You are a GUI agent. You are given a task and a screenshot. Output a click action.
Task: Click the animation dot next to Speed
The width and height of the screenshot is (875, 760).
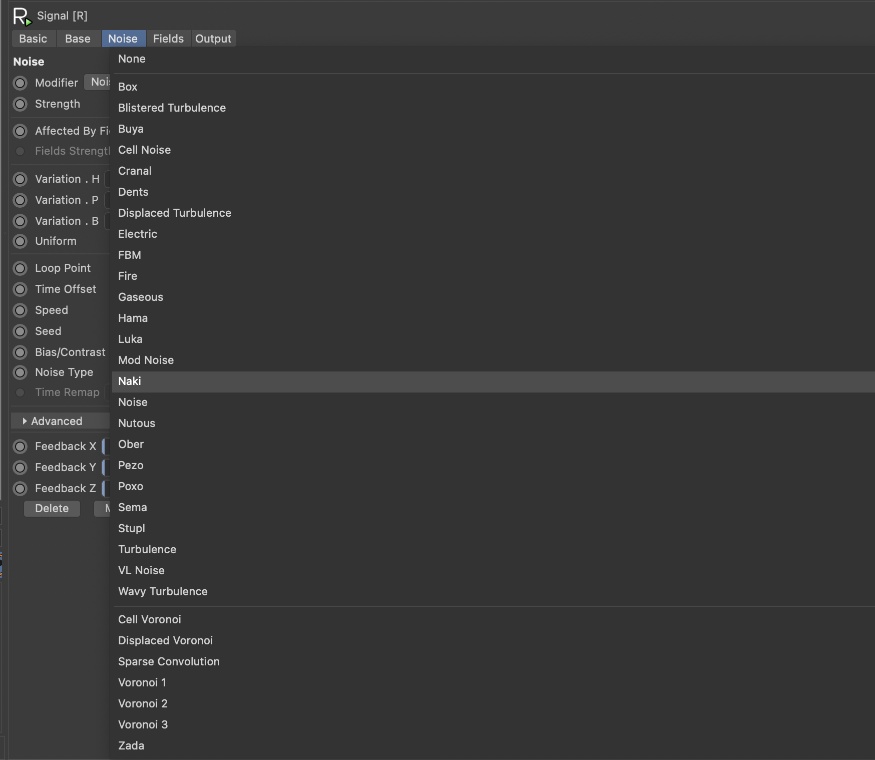(20, 310)
